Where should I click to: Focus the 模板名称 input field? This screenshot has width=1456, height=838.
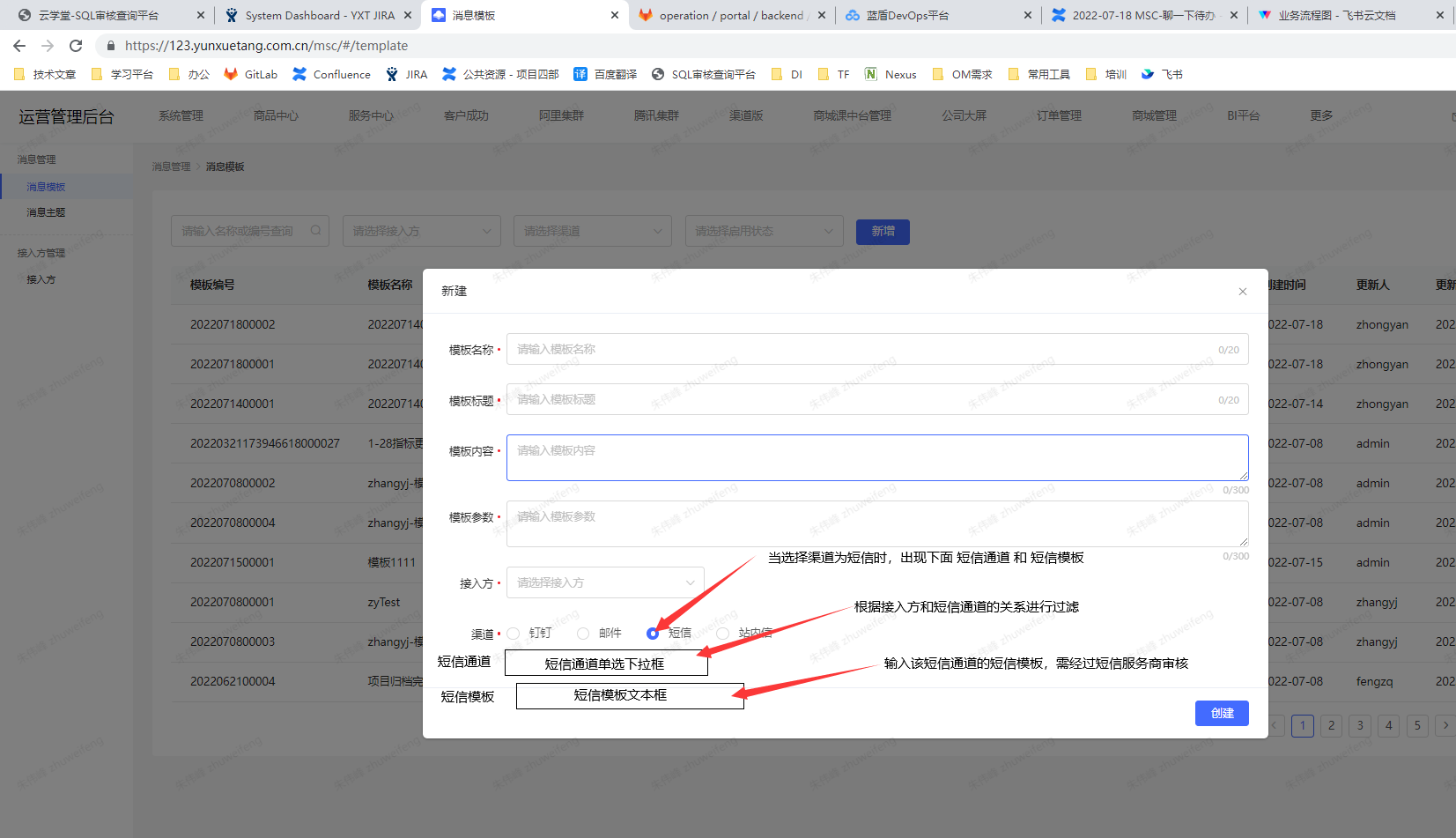877,349
